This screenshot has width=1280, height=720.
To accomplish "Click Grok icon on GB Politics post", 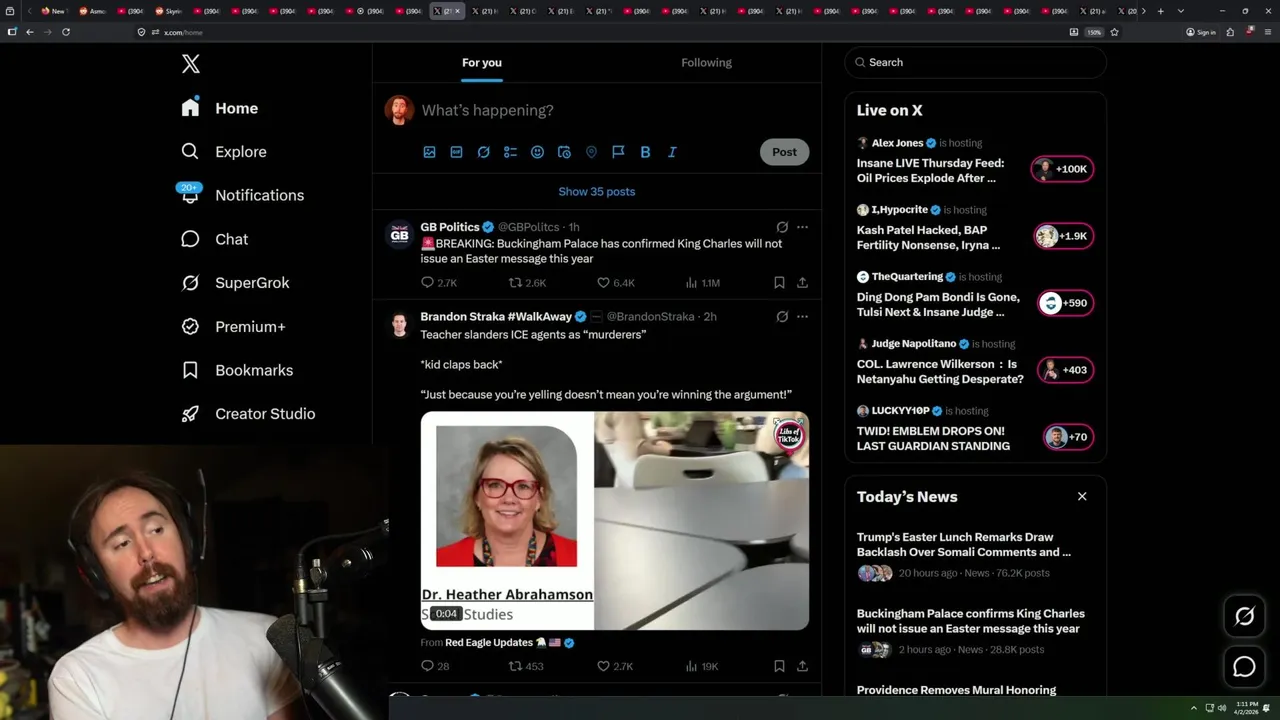I will coord(782,227).
